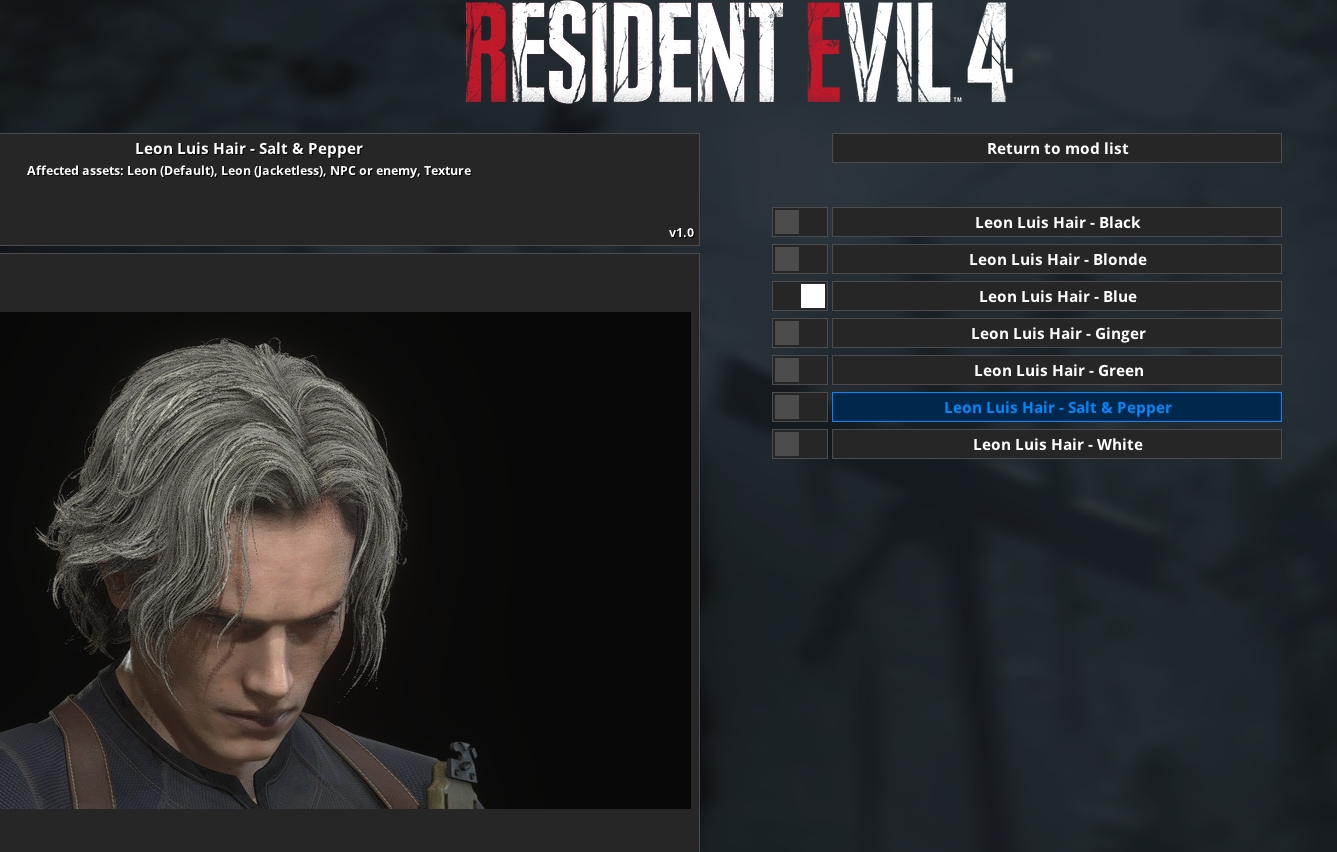
Task: Select the Leon Luis Hair - Black entry
Action: pyautogui.click(x=1057, y=222)
